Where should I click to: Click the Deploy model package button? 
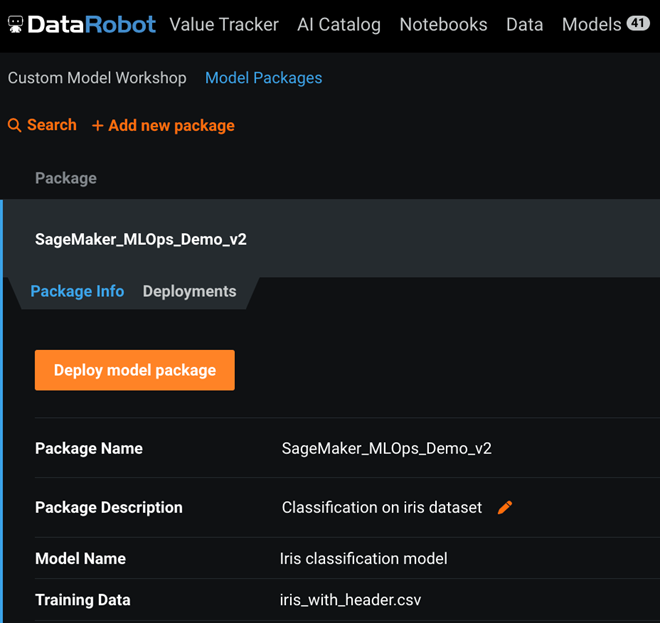(135, 370)
